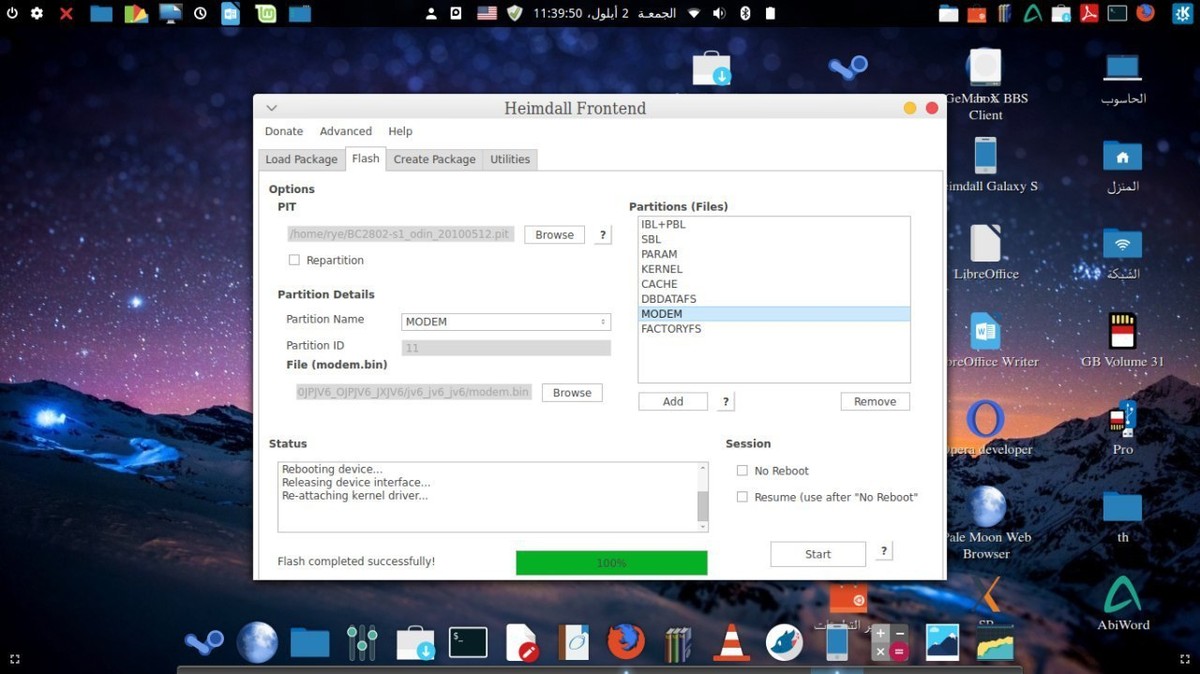This screenshot has width=1200, height=674.
Task: Open the Opera developer desktop shortcut
Action: click(985, 421)
